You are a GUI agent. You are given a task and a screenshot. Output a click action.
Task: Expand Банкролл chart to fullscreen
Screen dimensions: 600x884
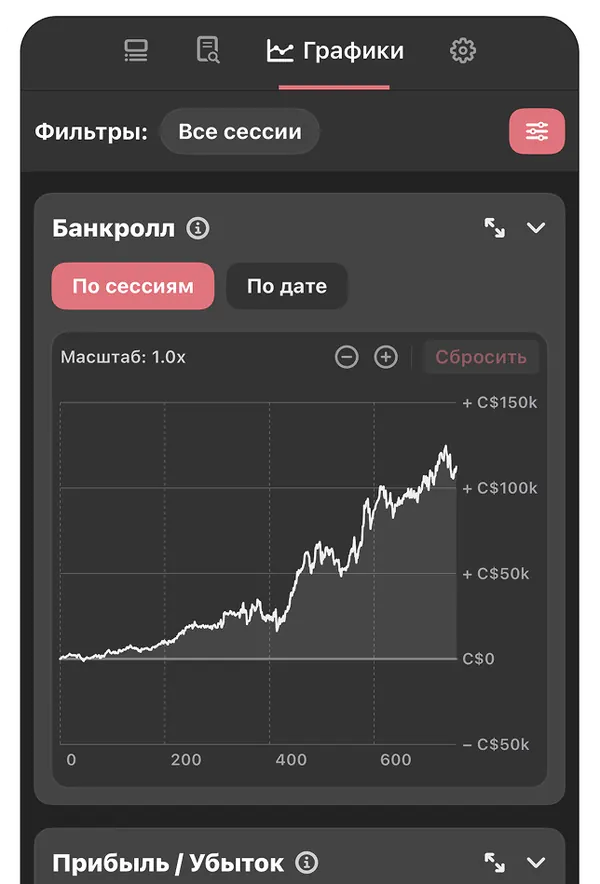click(x=495, y=228)
